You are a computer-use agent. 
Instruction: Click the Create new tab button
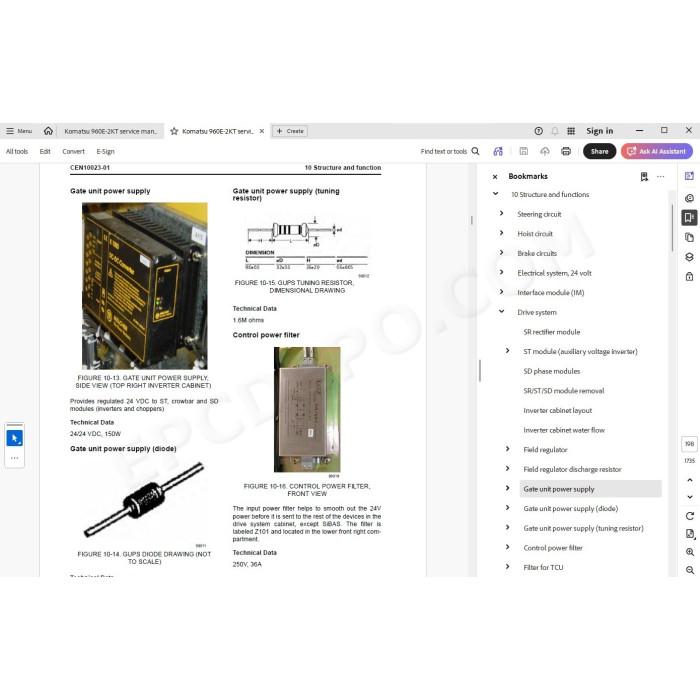tap(290, 131)
